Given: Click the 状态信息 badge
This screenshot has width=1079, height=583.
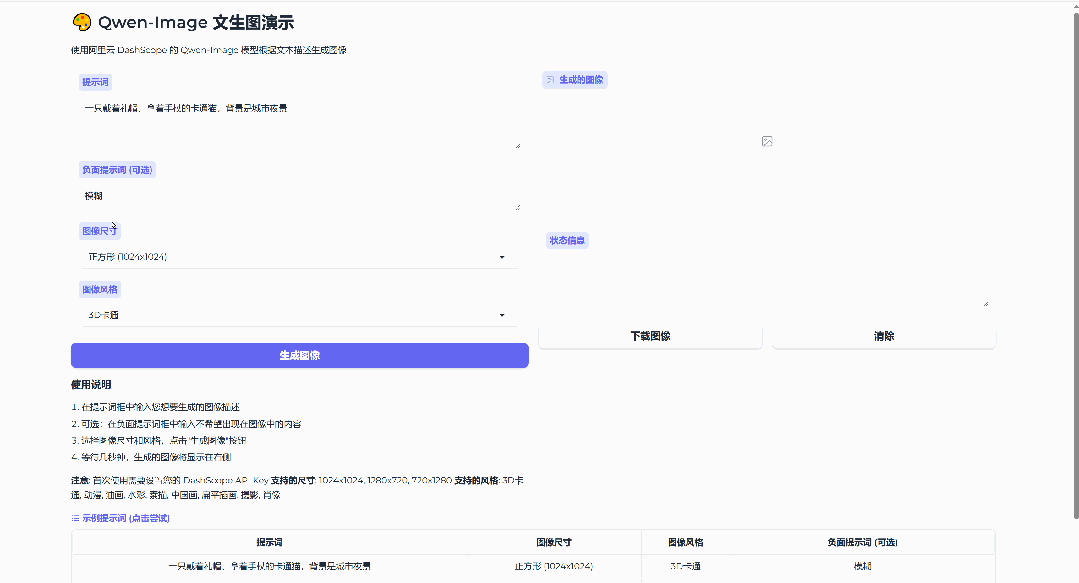Looking at the screenshot, I should coord(568,240).
